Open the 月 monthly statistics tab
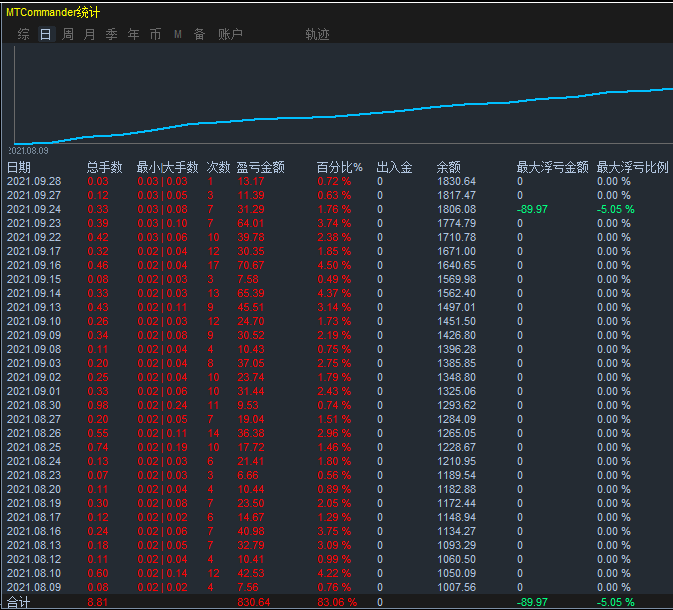The image size is (673, 610). (x=89, y=34)
